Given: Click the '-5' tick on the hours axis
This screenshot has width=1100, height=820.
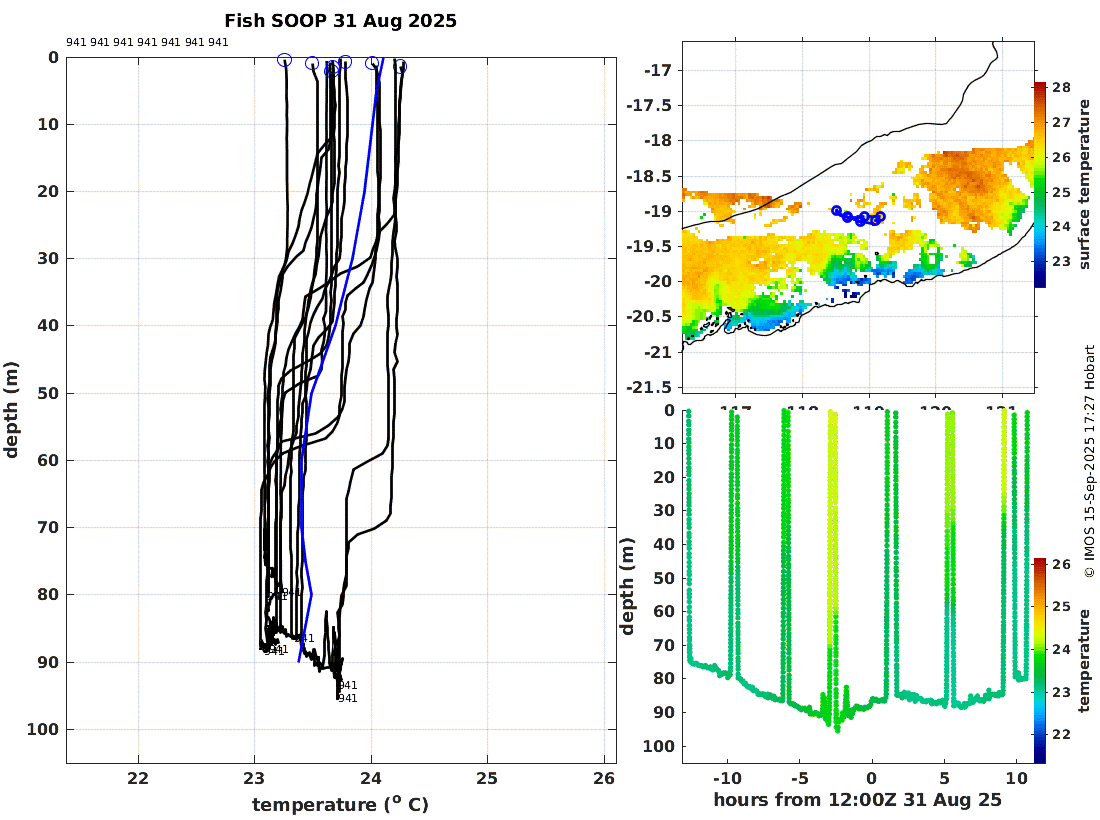Looking at the screenshot, I should 799,778.
